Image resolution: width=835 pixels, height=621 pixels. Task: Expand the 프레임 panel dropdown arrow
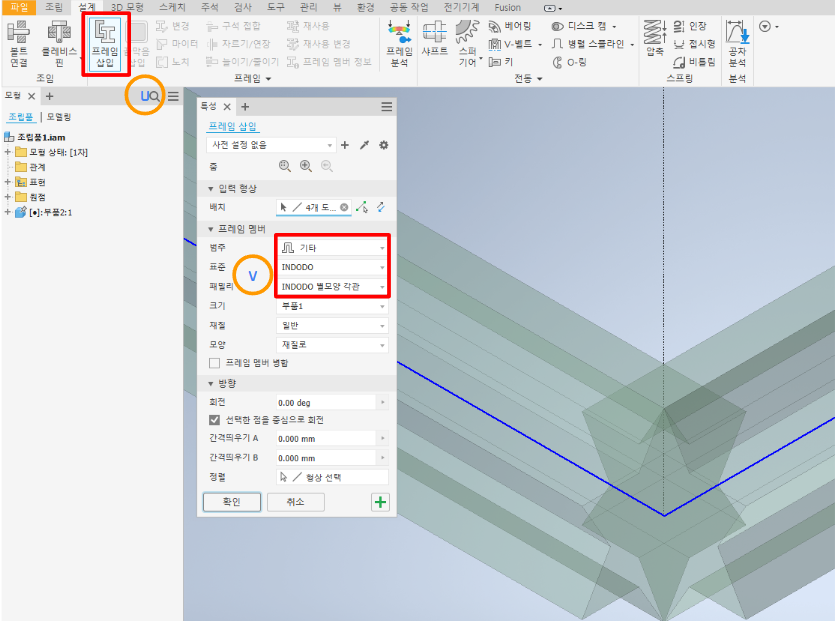268,79
